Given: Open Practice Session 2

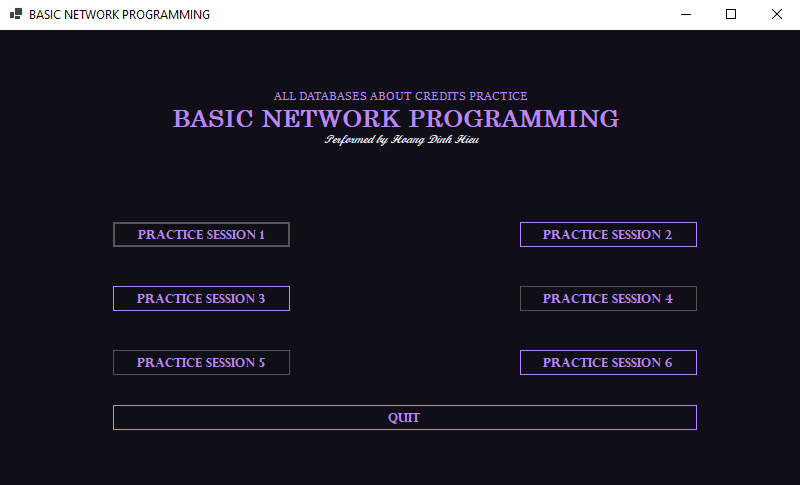Looking at the screenshot, I should click(608, 235).
